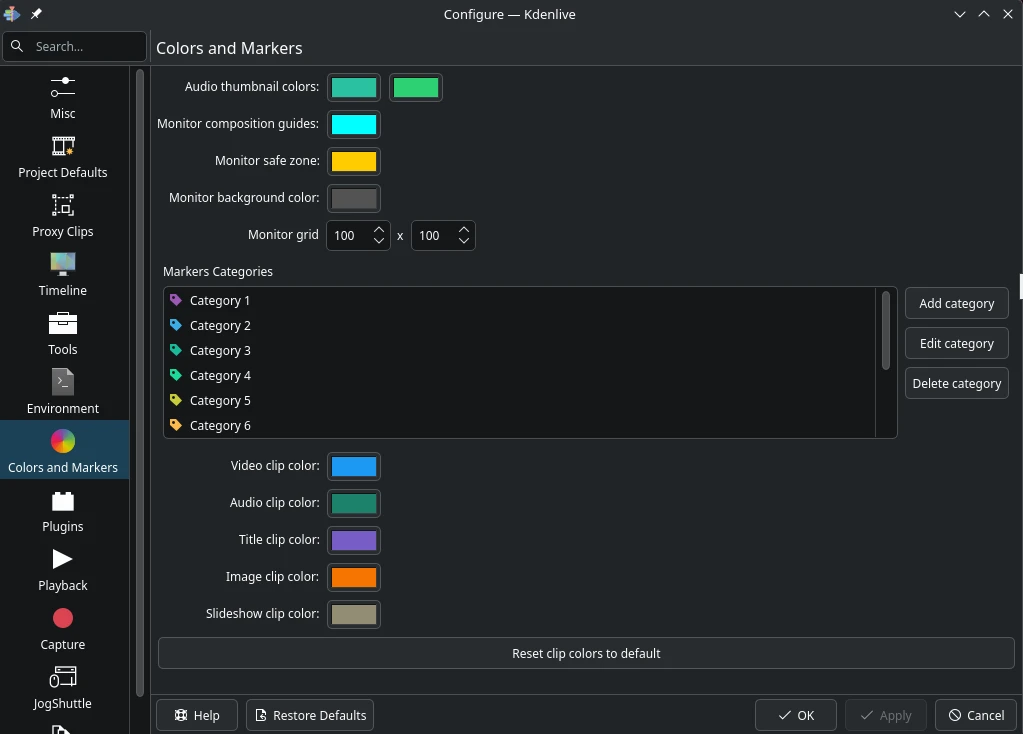Select Category 6 label in markers list
The width and height of the screenshot is (1023, 734).
tap(220, 425)
